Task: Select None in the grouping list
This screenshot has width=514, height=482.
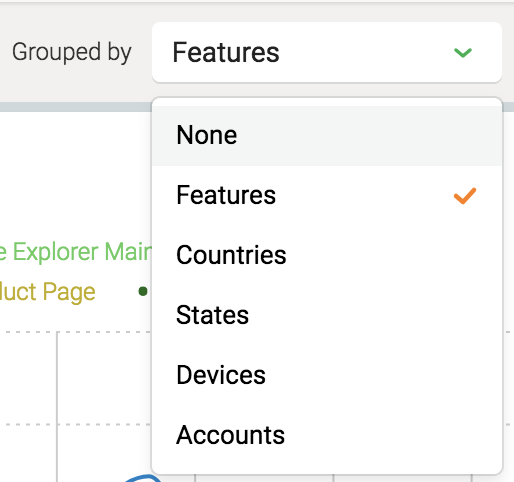Action: 327,135
